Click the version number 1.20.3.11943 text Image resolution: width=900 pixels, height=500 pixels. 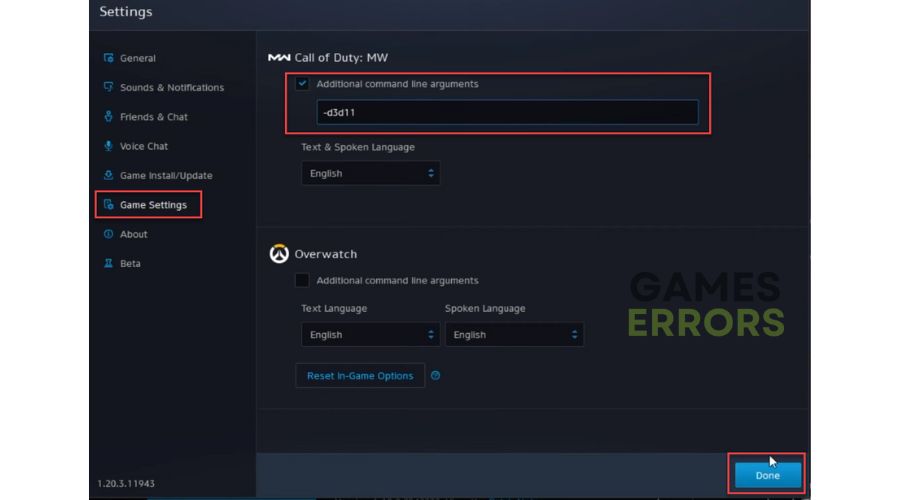pyautogui.click(x=126, y=483)
